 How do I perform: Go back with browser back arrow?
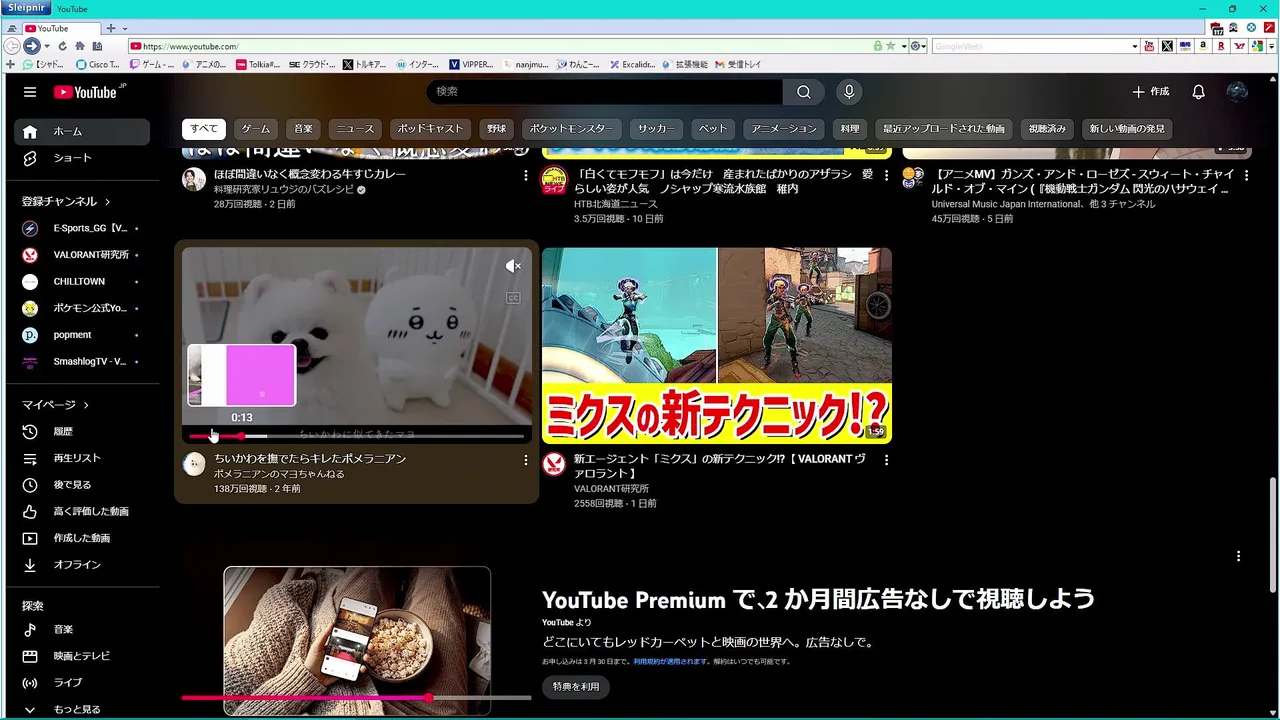click(x=12, y=46)
